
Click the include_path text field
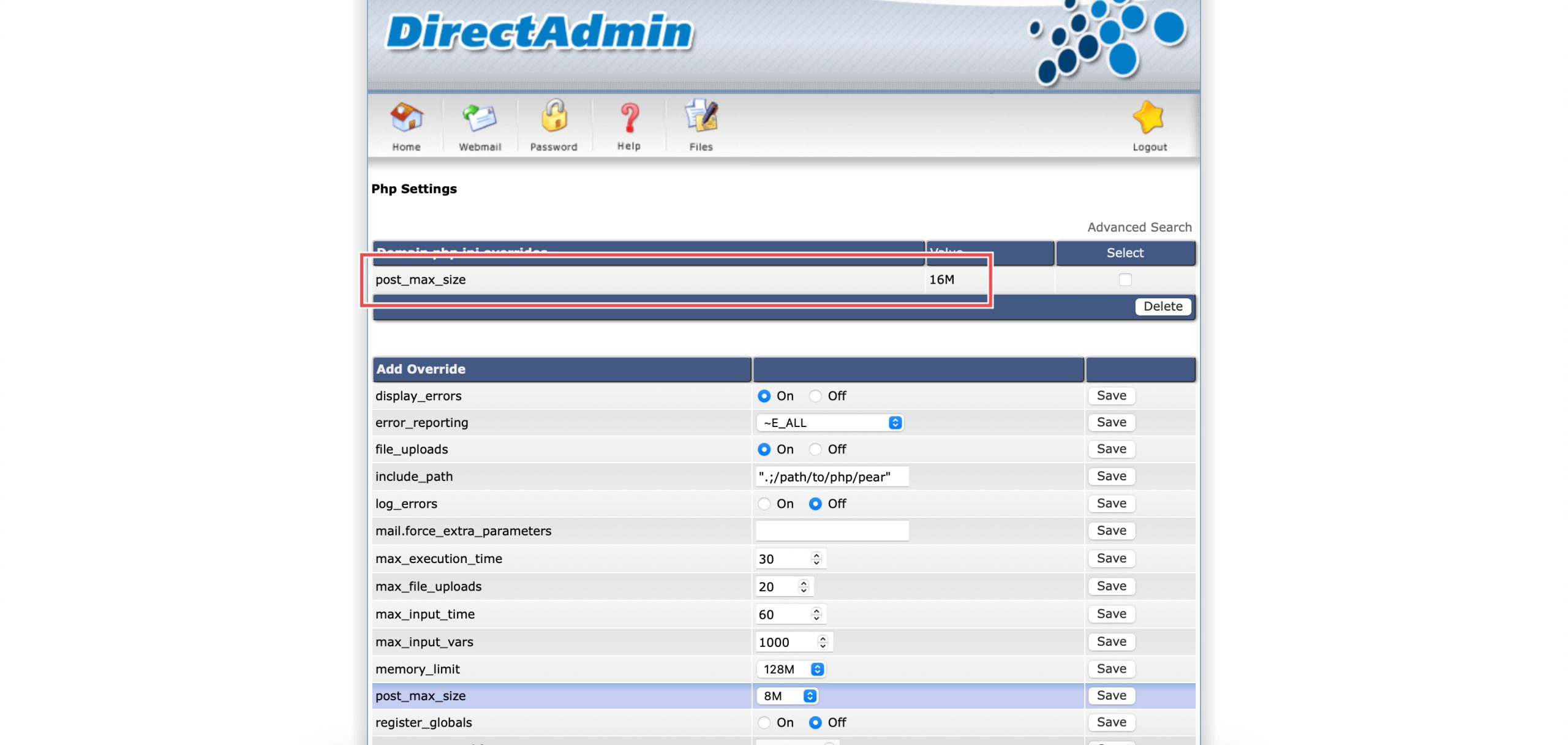(x=832, y=477)
